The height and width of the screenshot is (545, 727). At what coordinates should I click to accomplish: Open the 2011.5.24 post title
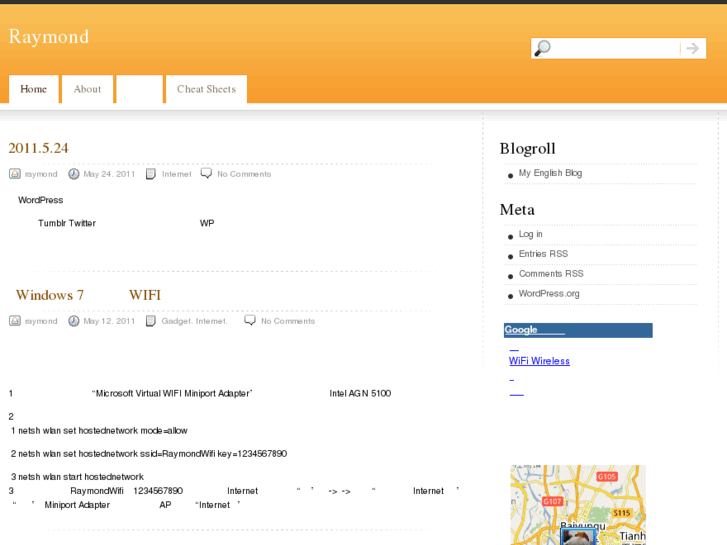pyautogui.click(x=38, y=148)
